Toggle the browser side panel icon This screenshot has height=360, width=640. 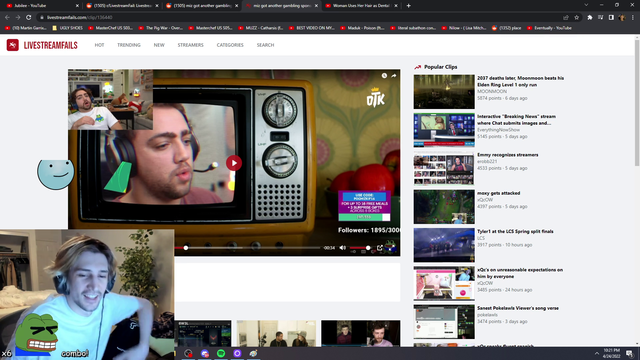point(611,18)
